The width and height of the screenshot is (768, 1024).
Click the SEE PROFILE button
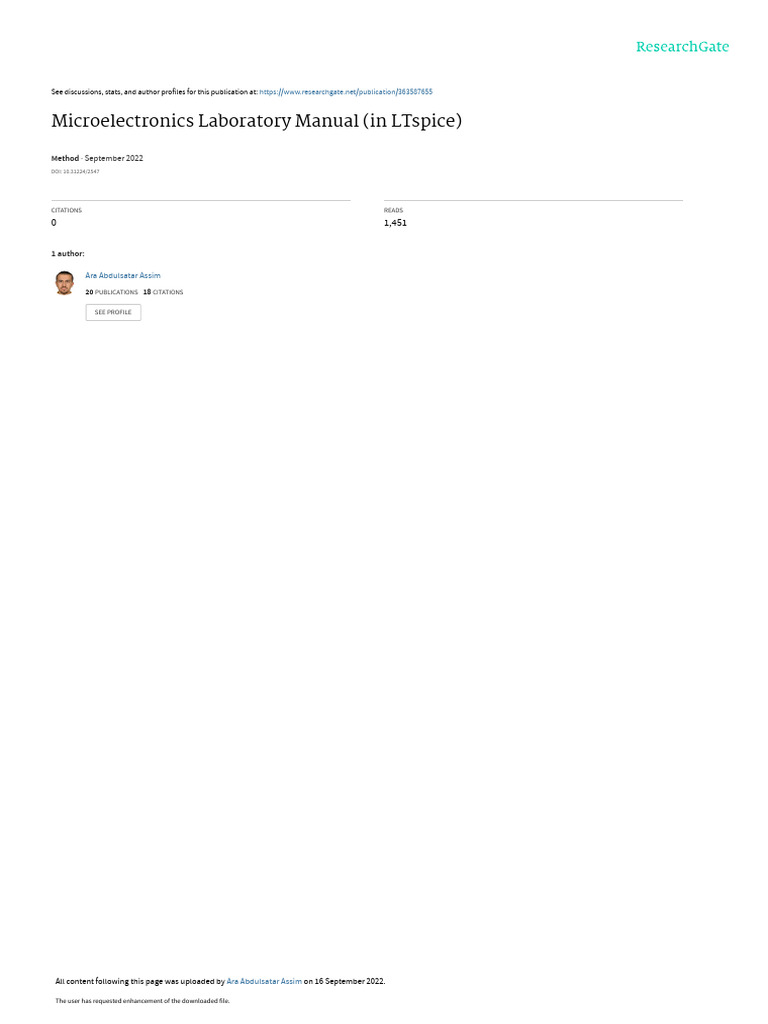click(x=113, y=312)
